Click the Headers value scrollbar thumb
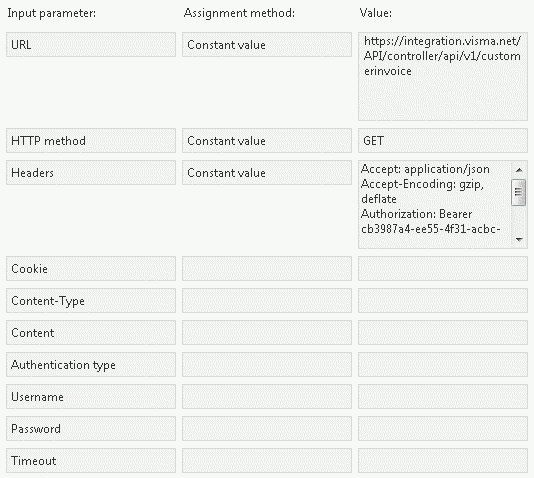 [519, 192]
